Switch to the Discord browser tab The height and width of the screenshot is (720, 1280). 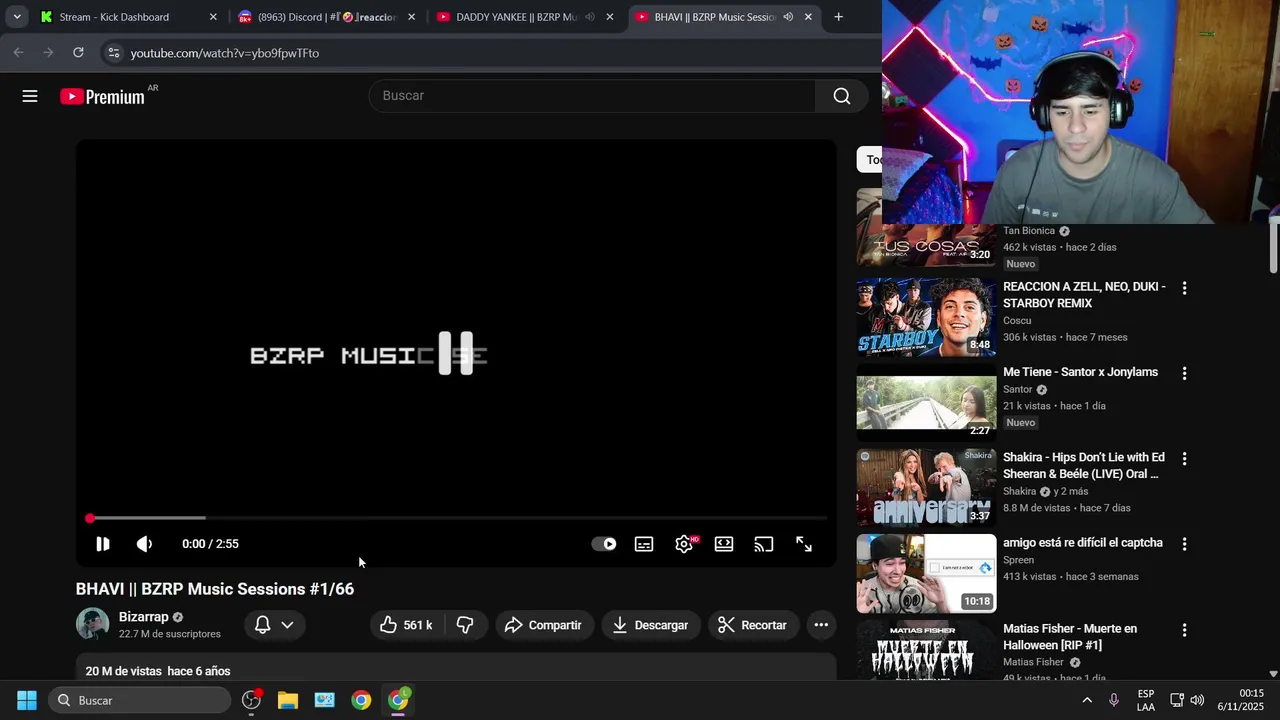(x=326, y=17)
